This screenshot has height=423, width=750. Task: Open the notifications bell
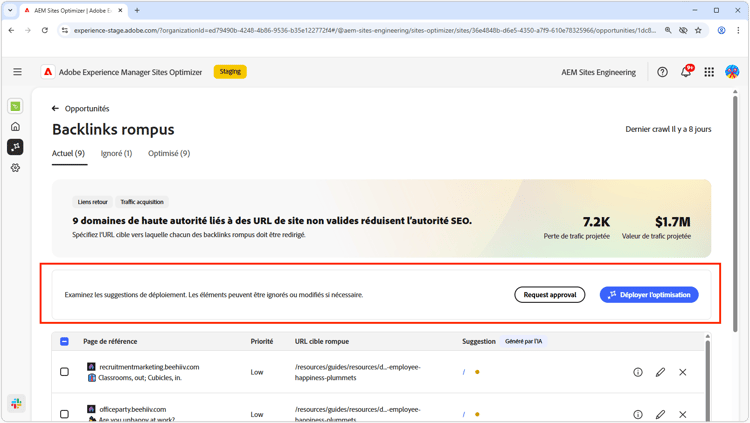click(686, 72)
